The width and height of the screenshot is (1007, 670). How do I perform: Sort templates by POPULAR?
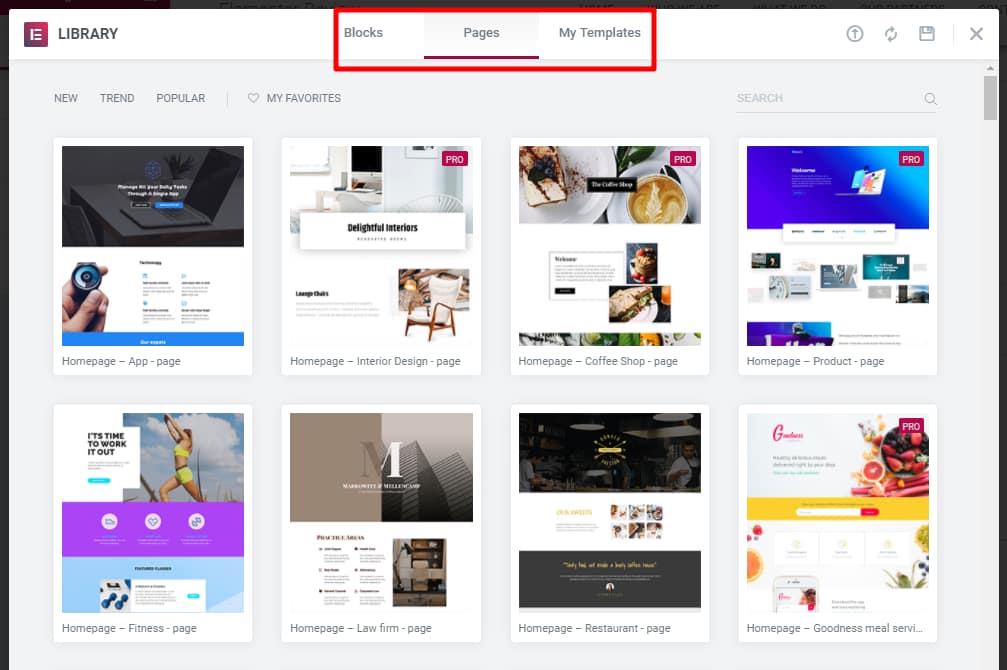180,98
